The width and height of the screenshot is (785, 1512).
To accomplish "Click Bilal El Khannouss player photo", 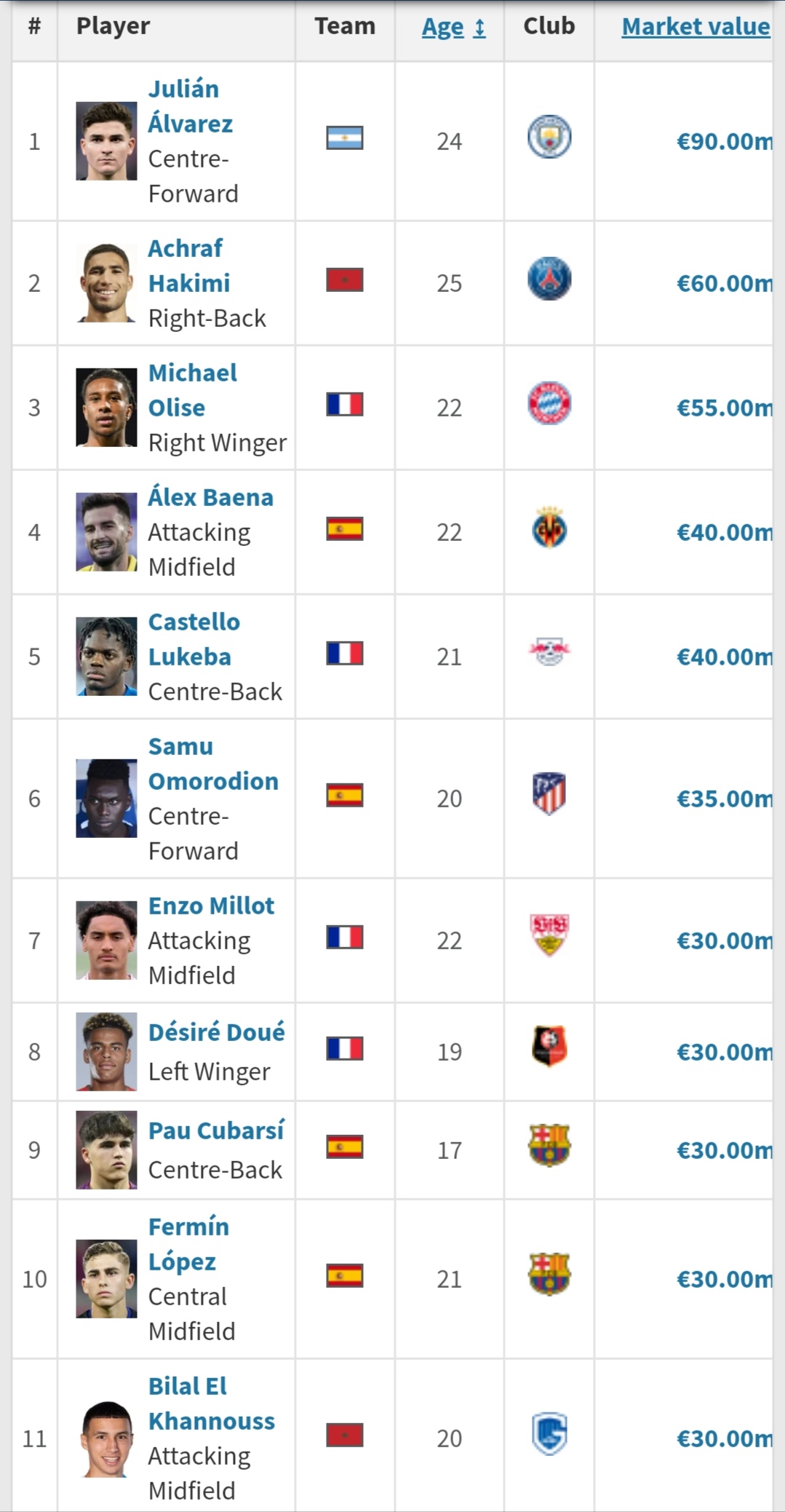I will click(x=107, y=1438).
